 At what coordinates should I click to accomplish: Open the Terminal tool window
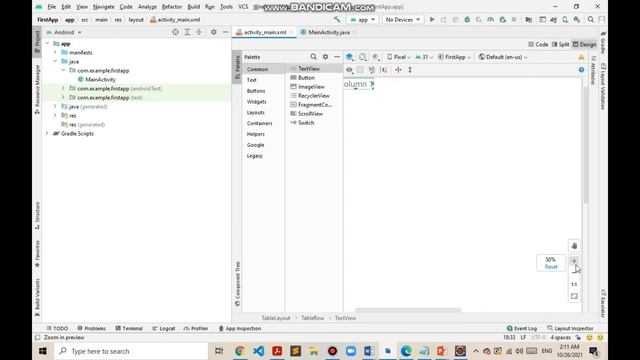(x=129, y=328)
